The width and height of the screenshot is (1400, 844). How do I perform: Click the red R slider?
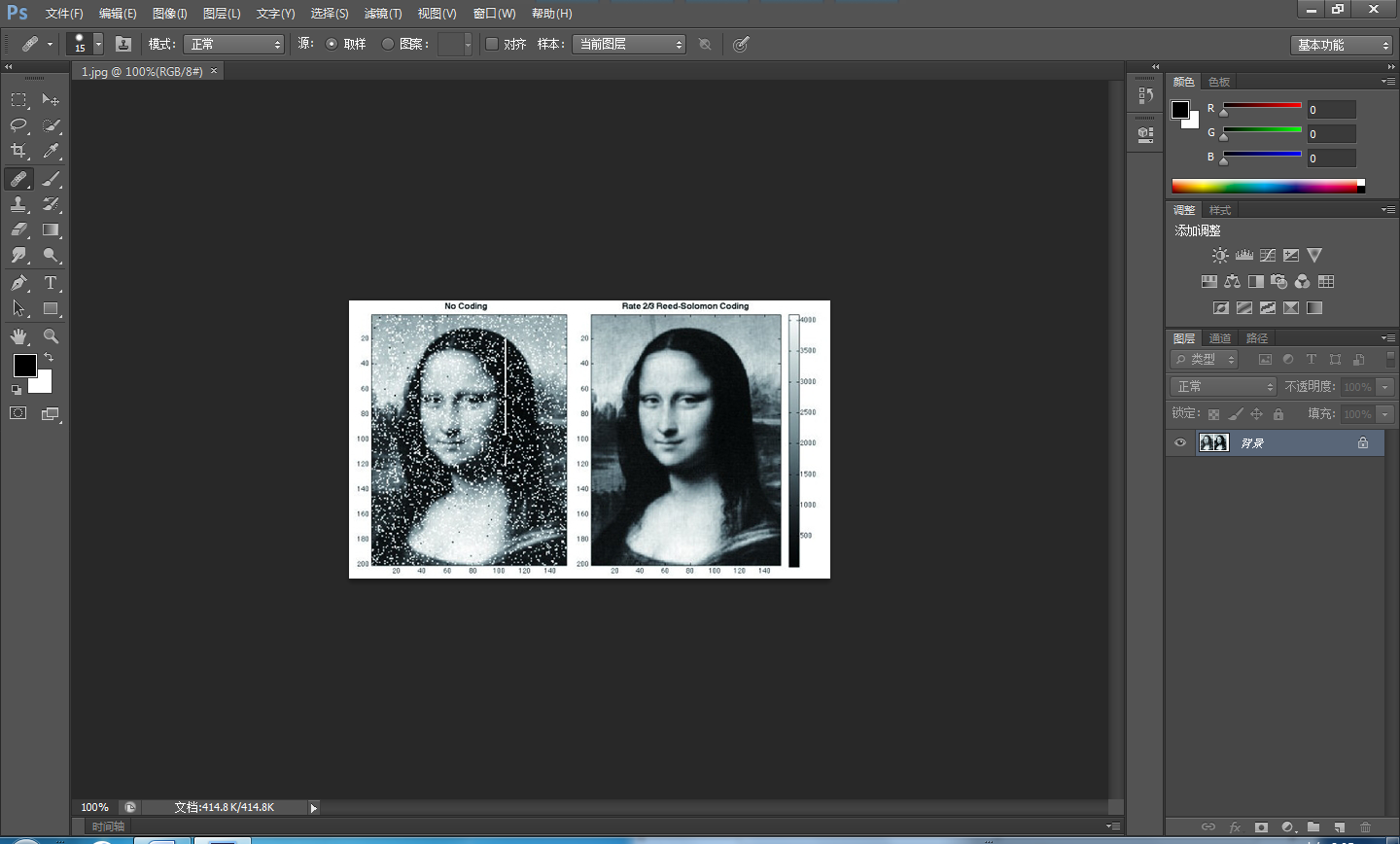tap(1262, 105)
